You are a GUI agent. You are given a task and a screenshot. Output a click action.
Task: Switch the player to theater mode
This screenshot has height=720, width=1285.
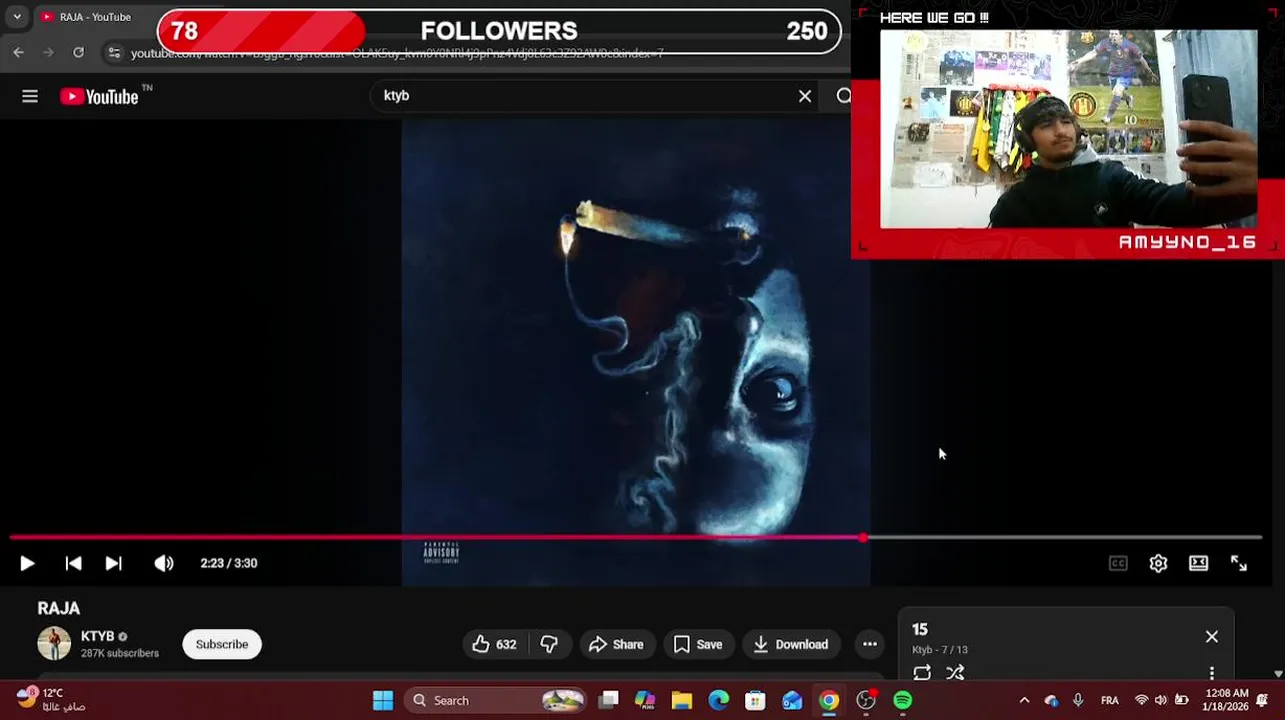[x=1198, y=563]
